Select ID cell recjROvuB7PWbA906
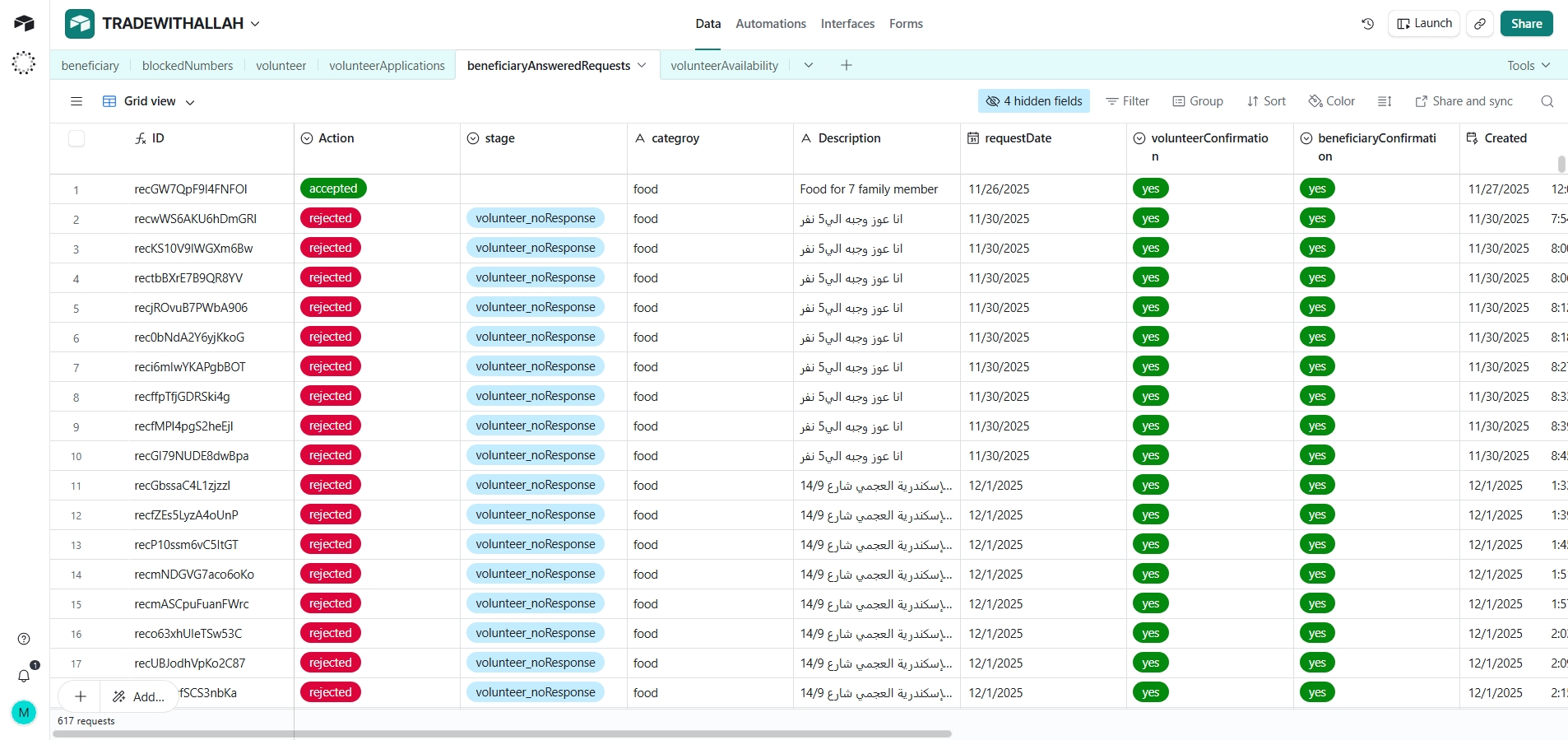 click(191, 308)
